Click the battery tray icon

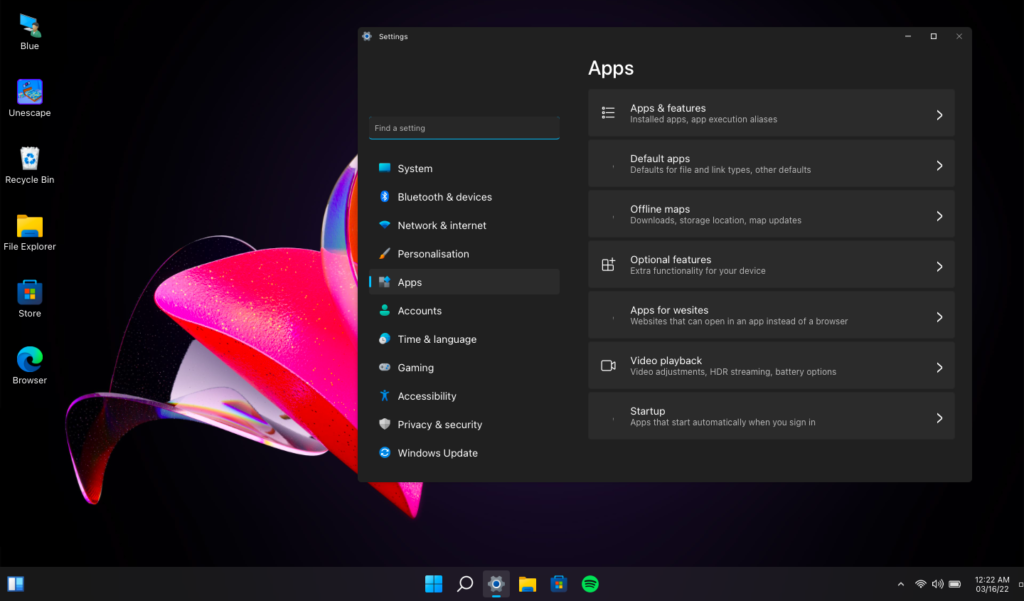click(955, 584)
